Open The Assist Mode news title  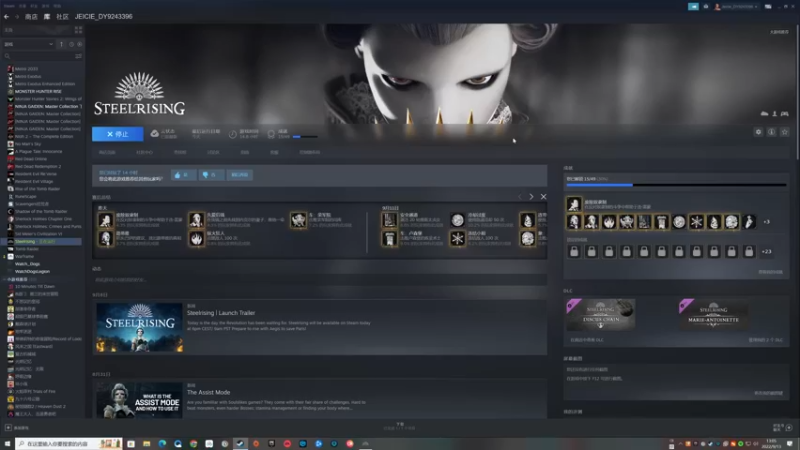click(208, 392)
